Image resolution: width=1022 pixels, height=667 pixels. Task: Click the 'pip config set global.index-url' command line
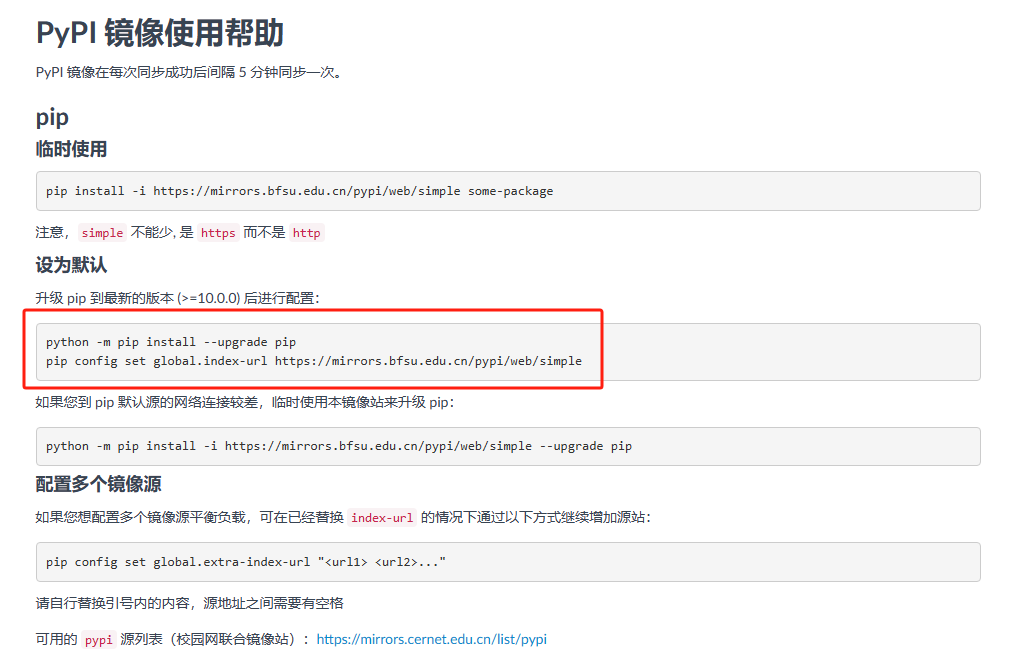point(314,361)
